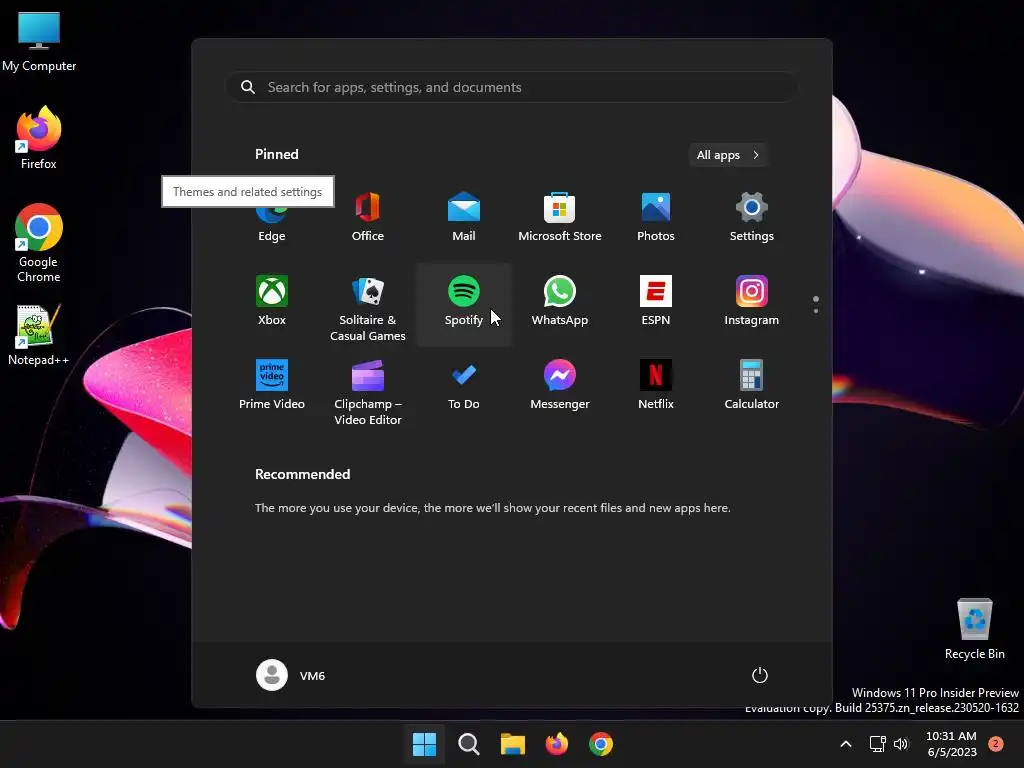
Task: Open the Office pinned app
Action: click(368, 218)
